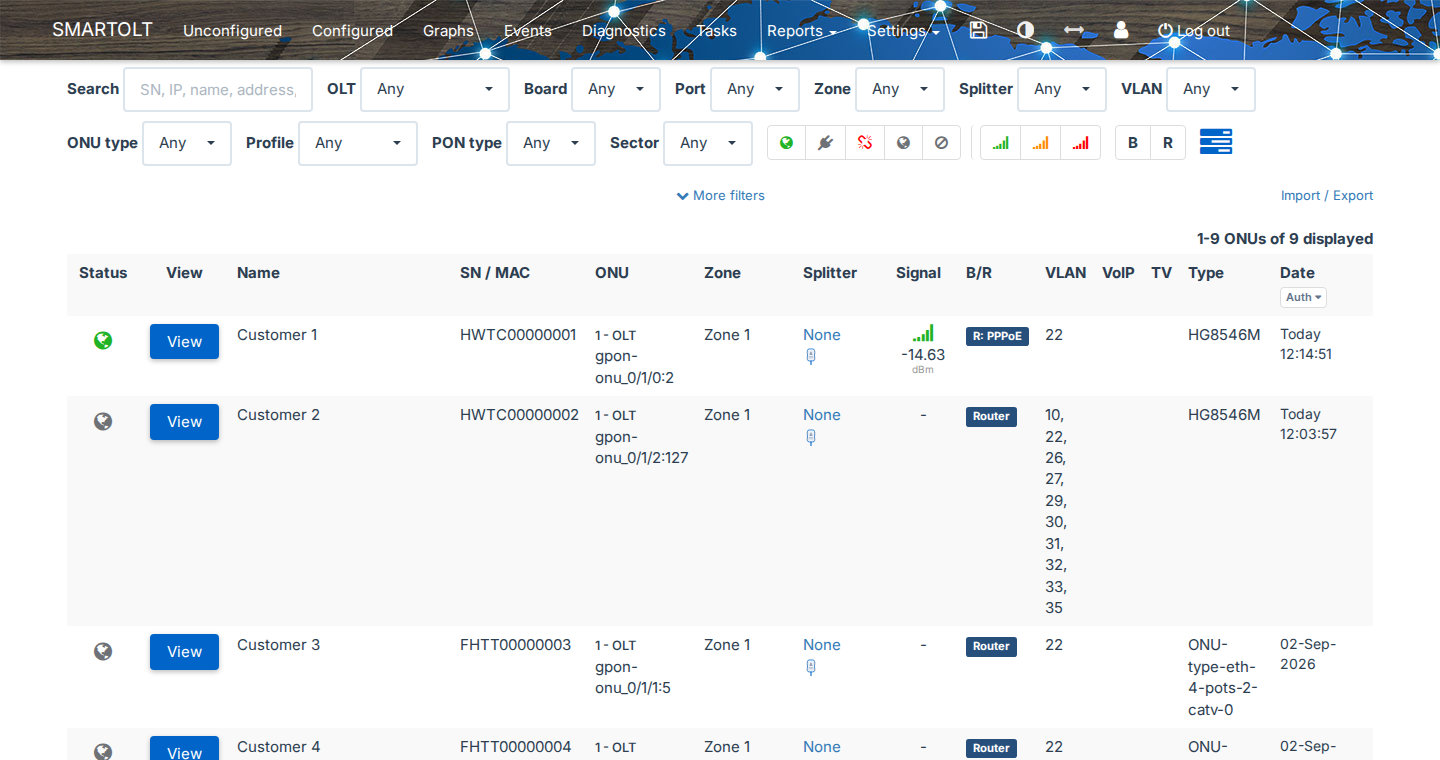
Task: Go to the Graphs page
Action: pos(448,31)
